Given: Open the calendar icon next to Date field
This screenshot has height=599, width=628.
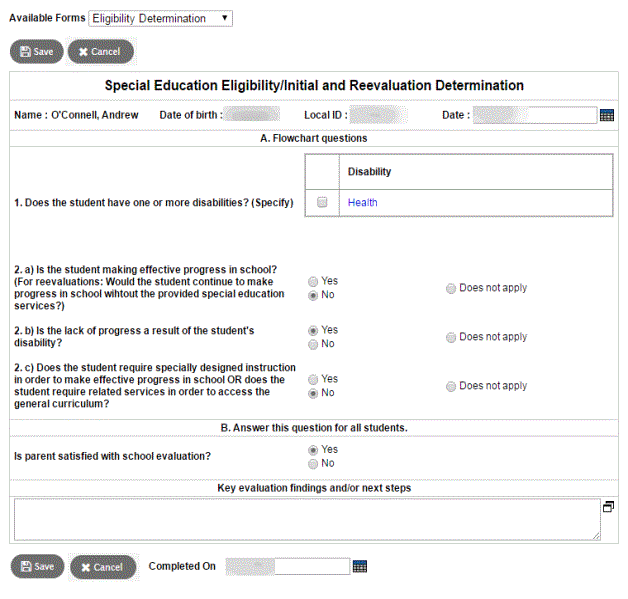Looking at the screenshot, I should tap(606, 115).
